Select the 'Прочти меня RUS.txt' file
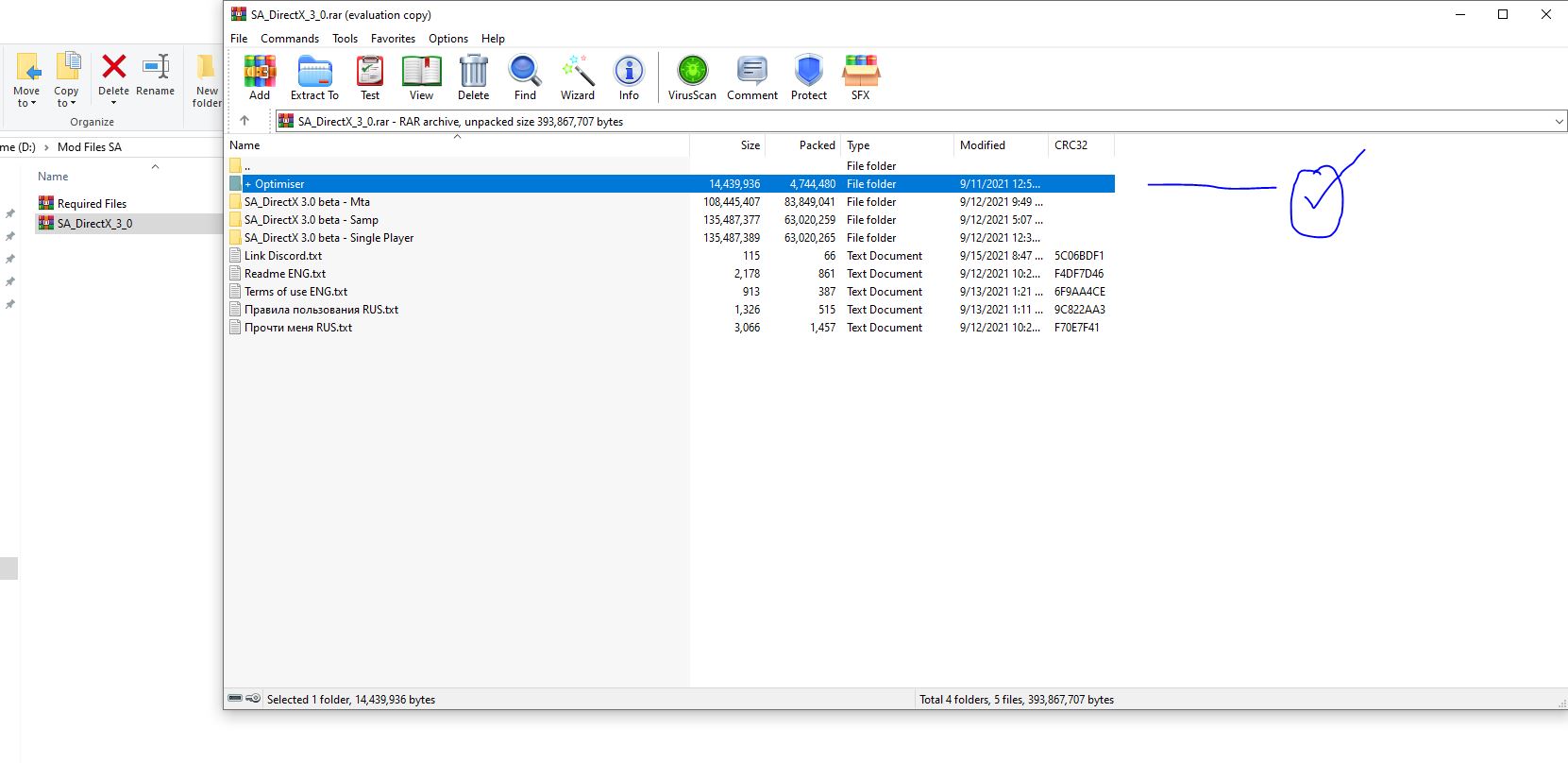 [670, 328]
